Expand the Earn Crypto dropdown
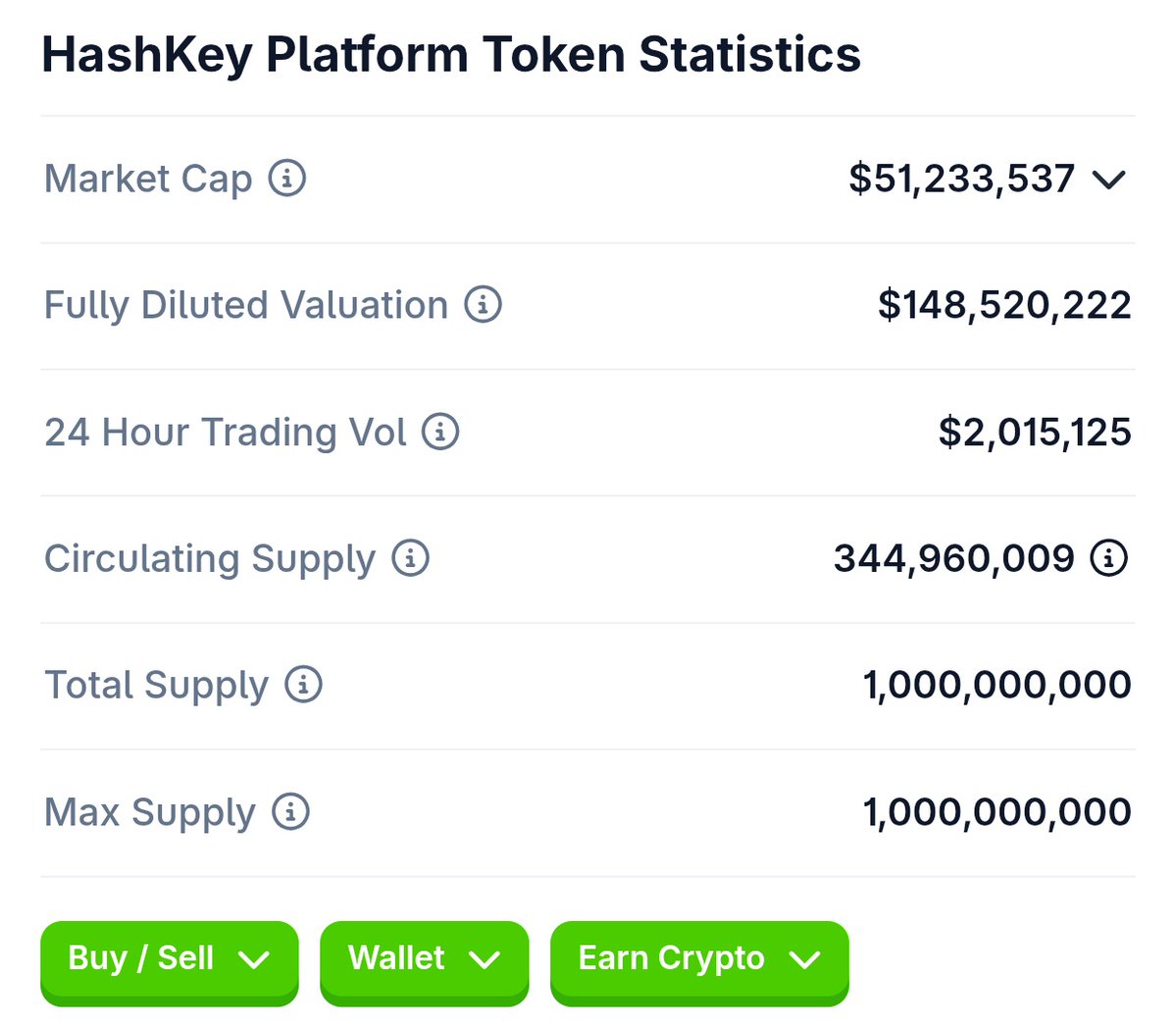1176x1030 pixels. pyautogui.click(x=699, y=962)
